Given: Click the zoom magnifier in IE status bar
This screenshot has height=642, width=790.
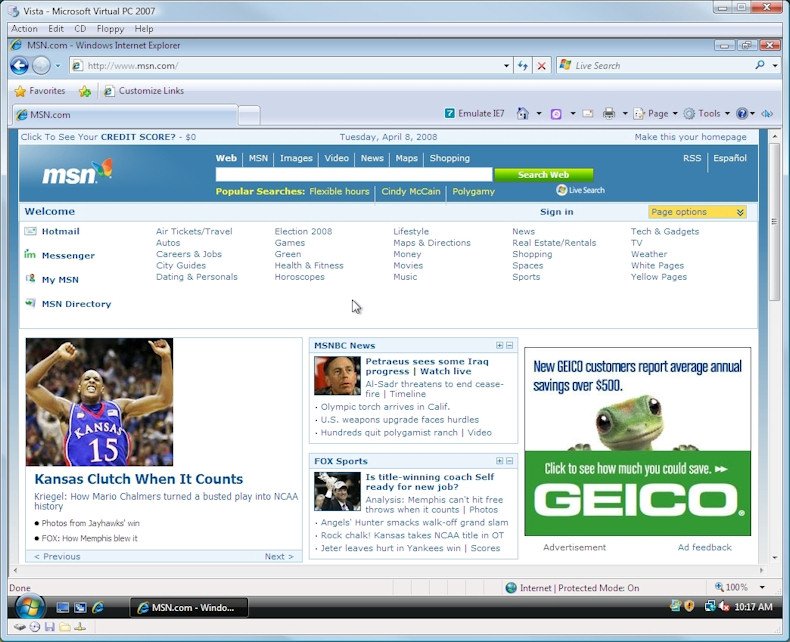Looking at the screenshot, I should (719, 587).
